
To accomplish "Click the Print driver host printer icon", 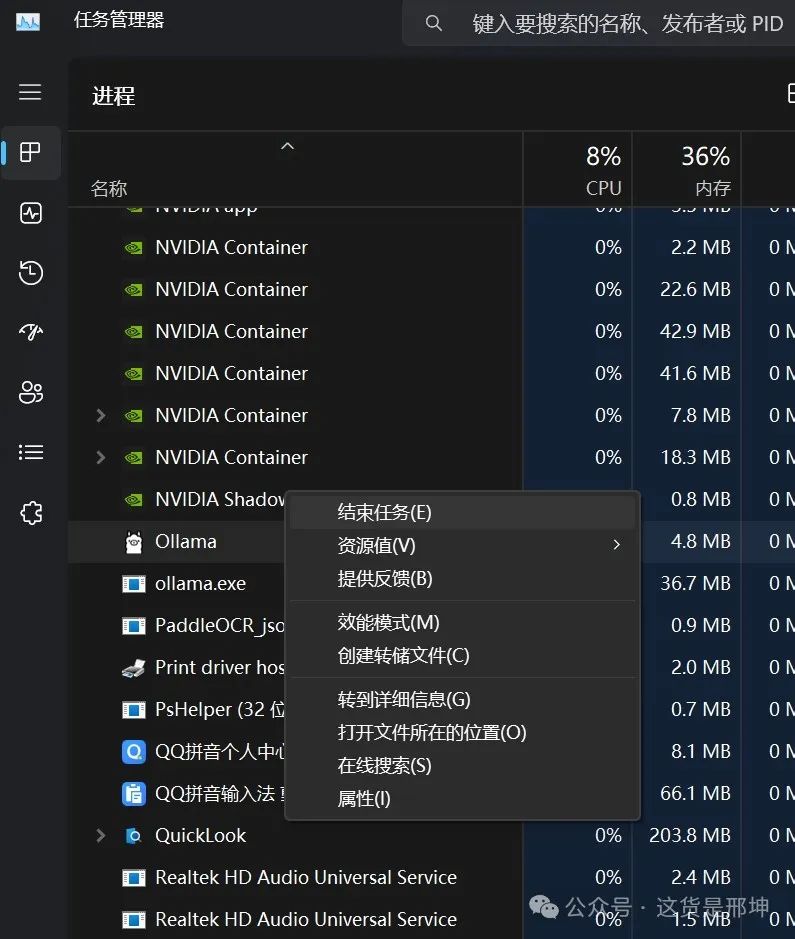I will tap(133, 668).
